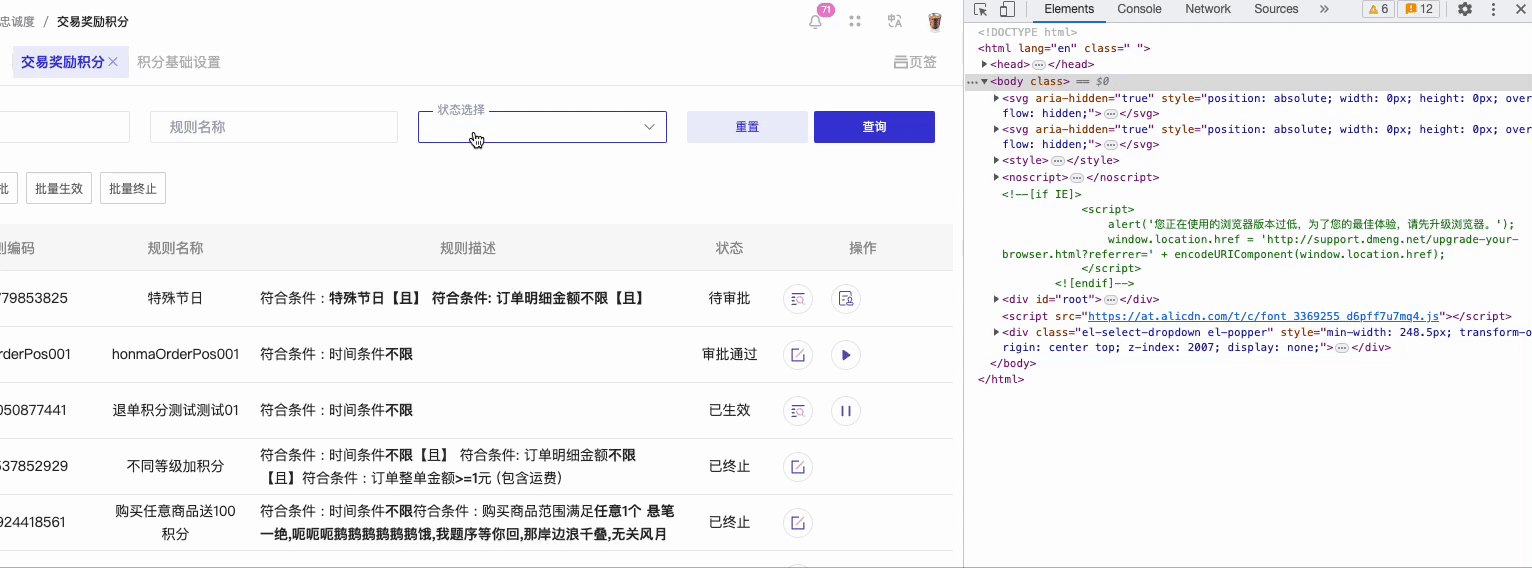1532x568 pixels.
Task: Select the html lang="en" element line
Action: 1064,48
